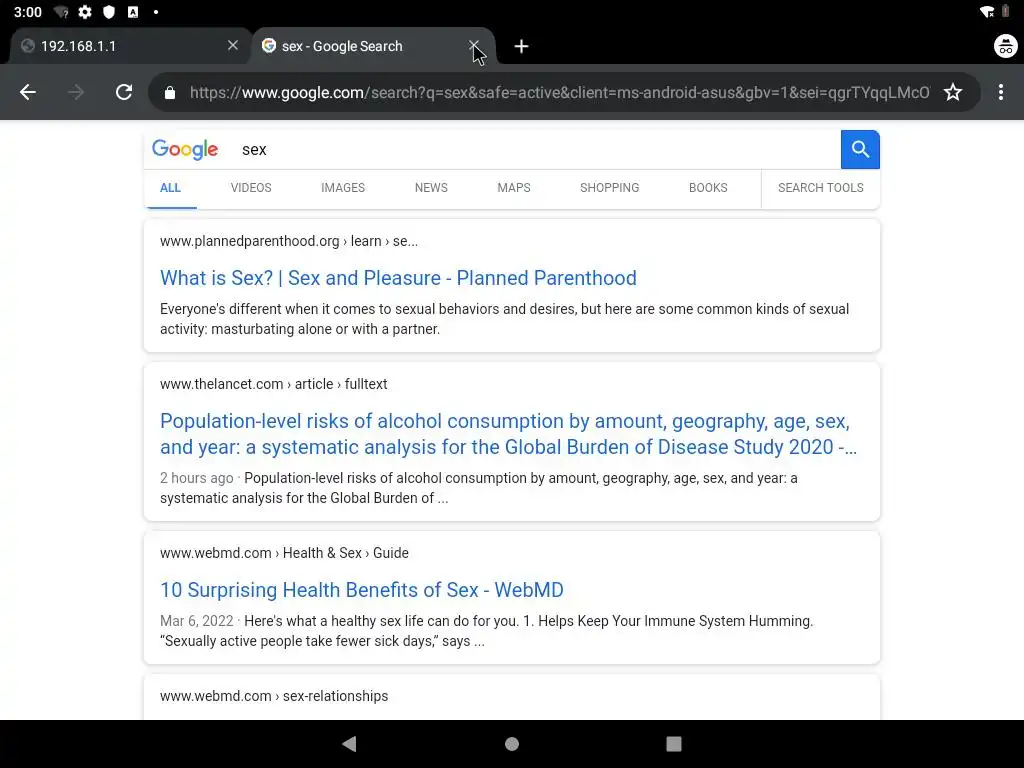Click www.webmd.com sex-relationships breadcrumb
Image resolution: width=1024 pixels, height=768 pixels.
pyautogui.click(x=274, y=696)
